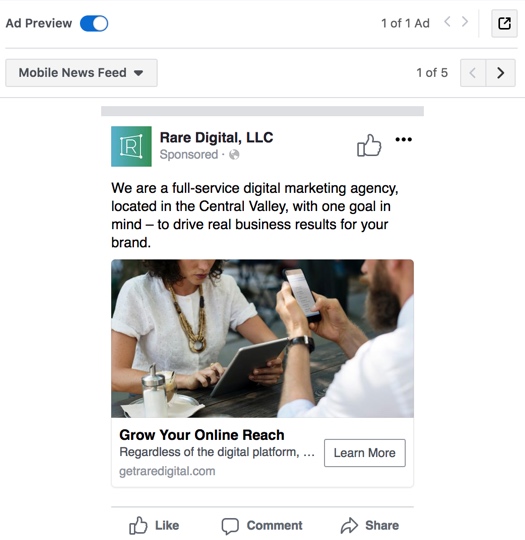Open the Mobile News Feed dropdown
Viewport: 525px width, 540px height.
[x=81, y=73]
